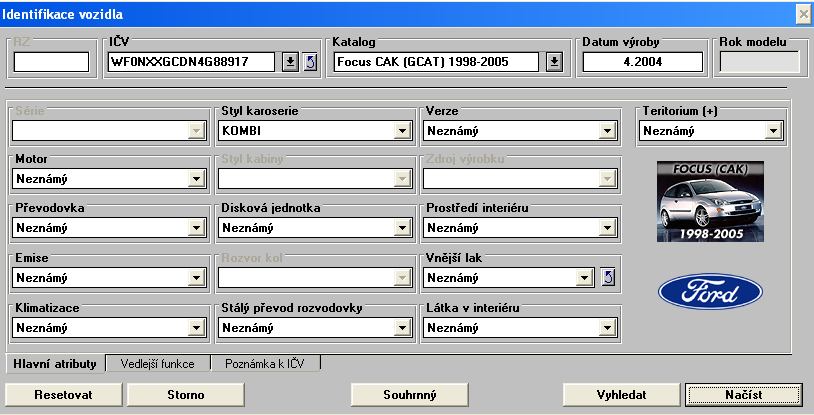Click the download arrow icon beside Katalog field

555,62
